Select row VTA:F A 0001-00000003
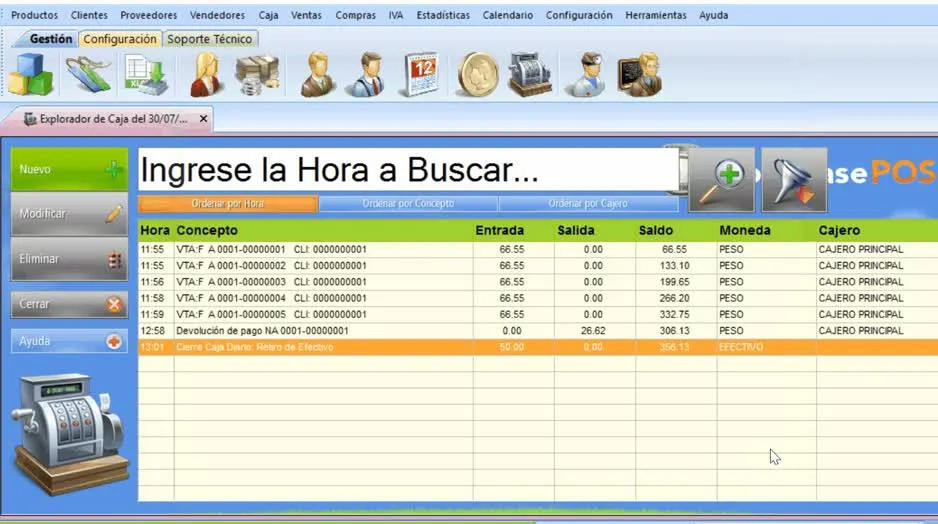Image resolution: width=938 pixels, height=524 pixels. [538, 282]
